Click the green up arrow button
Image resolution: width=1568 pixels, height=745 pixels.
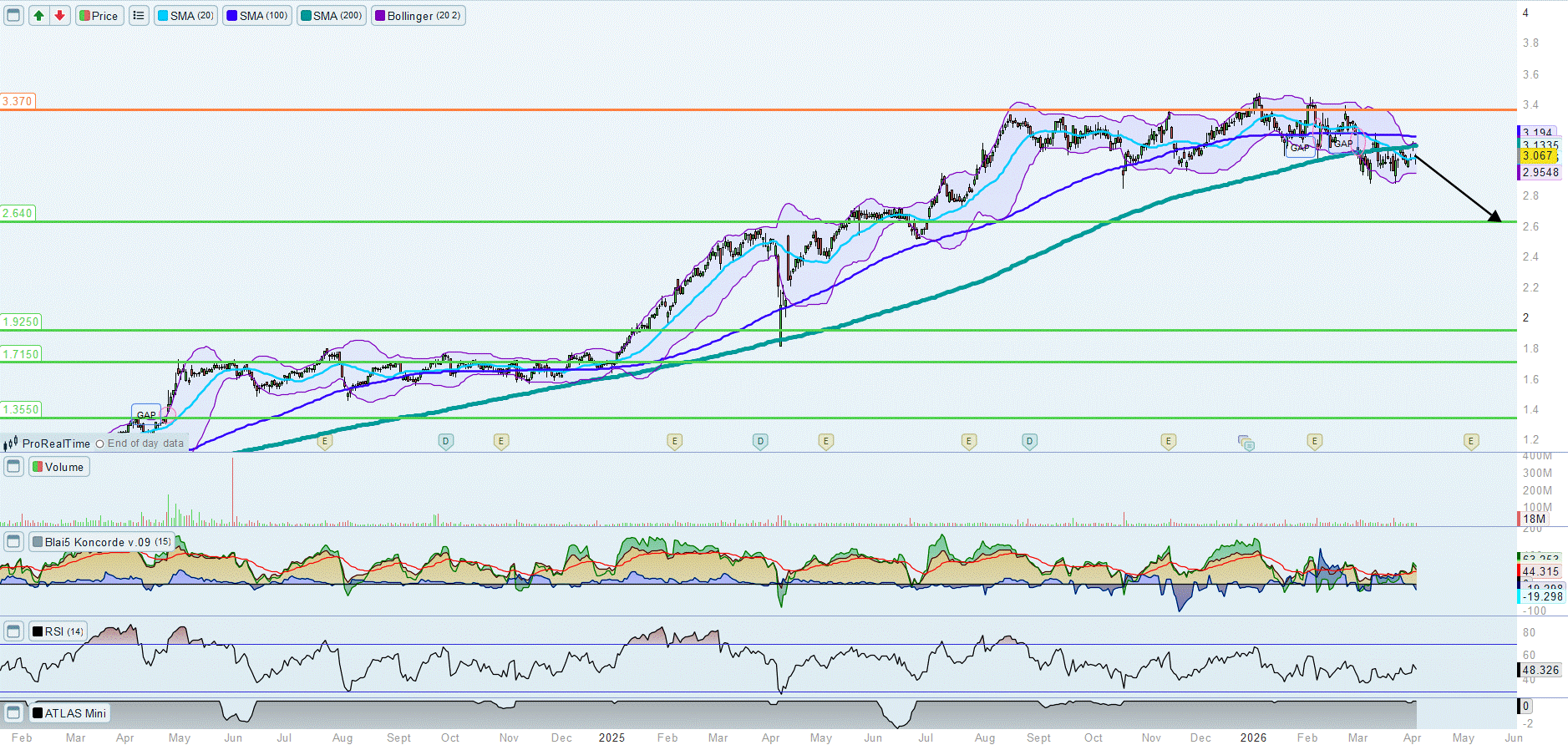point(38,16)
